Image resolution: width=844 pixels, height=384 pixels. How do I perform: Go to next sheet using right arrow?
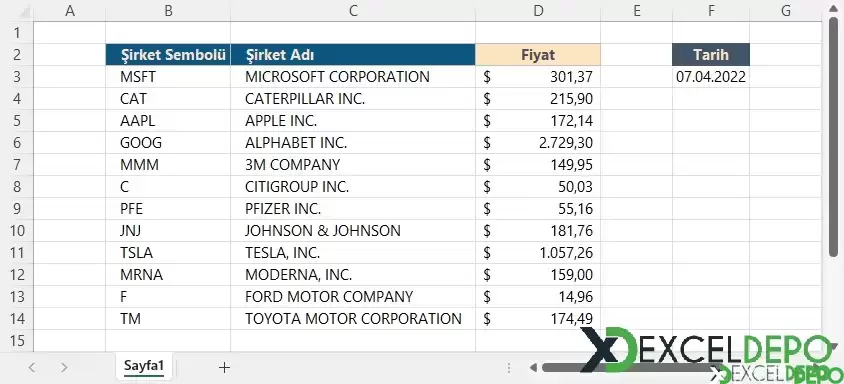(64, 367)
